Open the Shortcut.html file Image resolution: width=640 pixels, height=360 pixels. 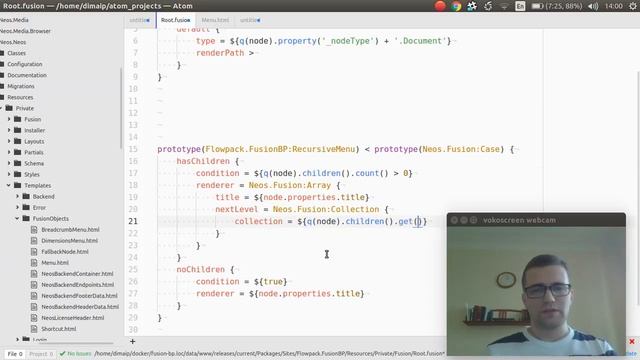coord(58,329)
